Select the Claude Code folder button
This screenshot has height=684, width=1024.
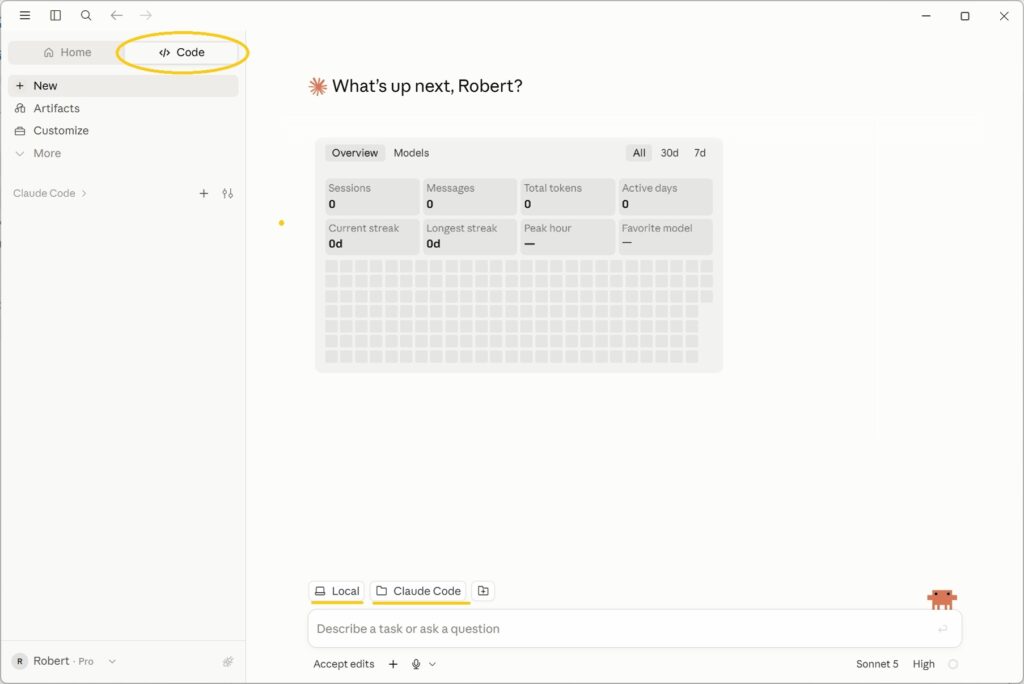pyautogui.click(x=419, y=591)
